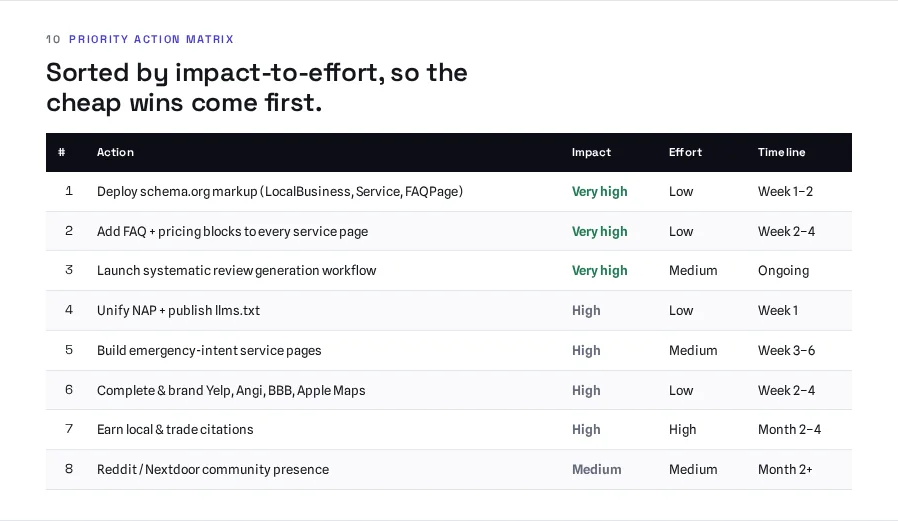Click the 'Week 1–2' timeline cell
Screen dimensions: 898x521
point(785,191)
